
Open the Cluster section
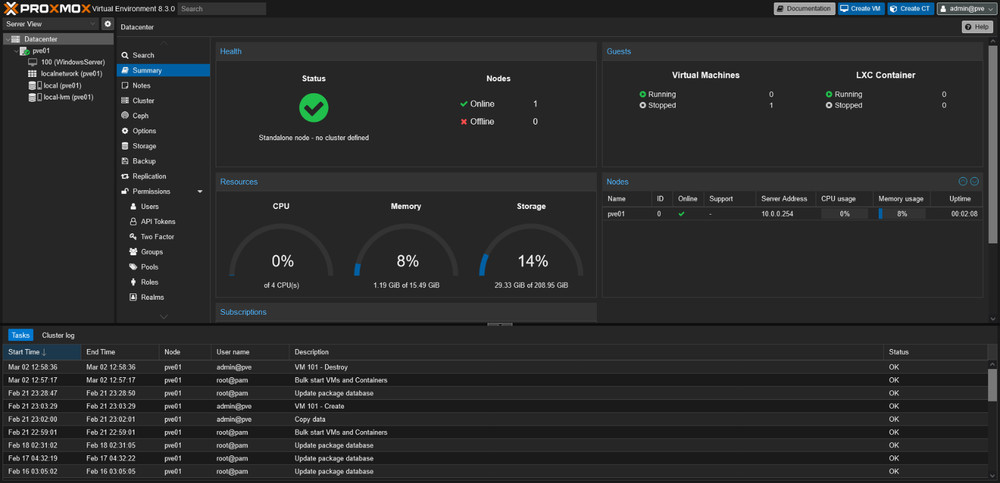tap(163, 101)
